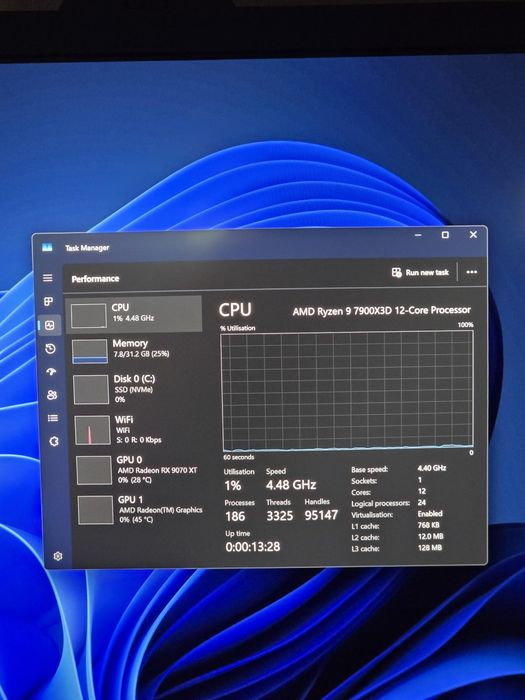Viewport: 525px width, 700px height.
Task: Click the 60 seconds graph label
Action: [239, 457]
